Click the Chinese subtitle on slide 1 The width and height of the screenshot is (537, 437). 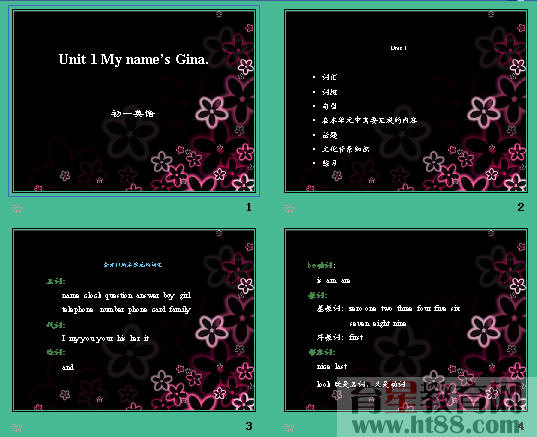(x=133, y=113)
